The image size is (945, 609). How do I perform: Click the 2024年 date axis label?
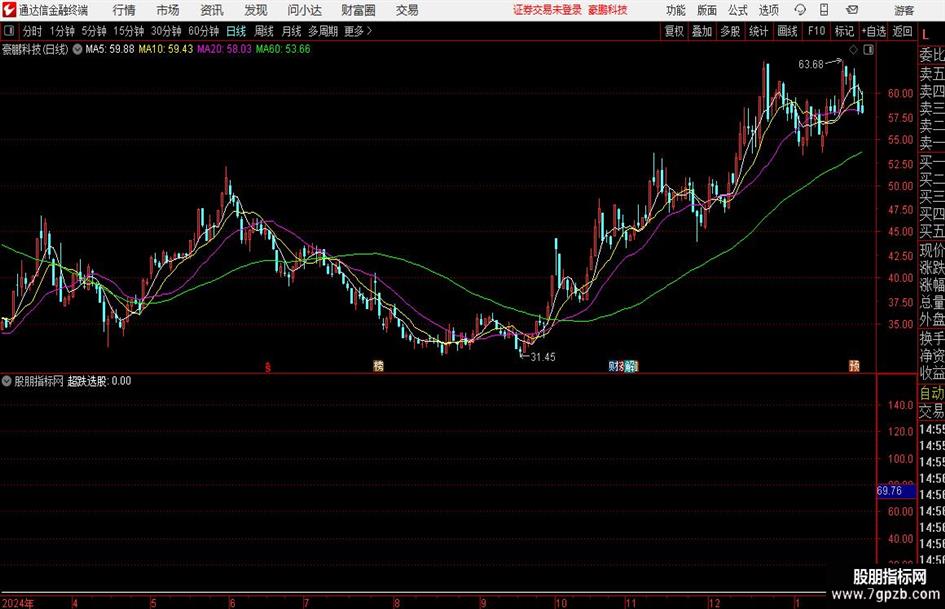(x=18, y=603)
